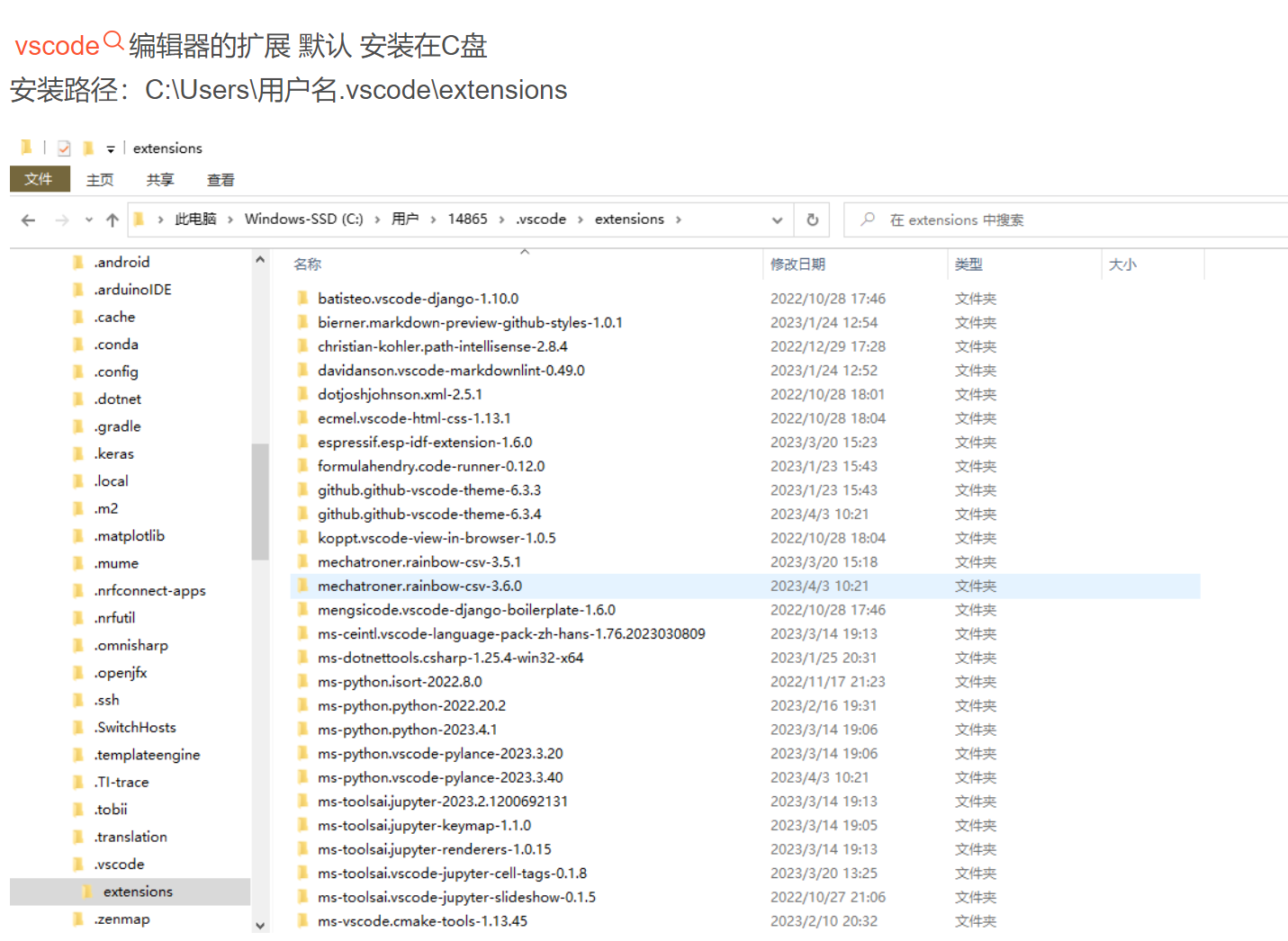Viewport: 1288px width, 941px height.
Task: Click the search magnifier icon
Action: click(x=868, y=219)
